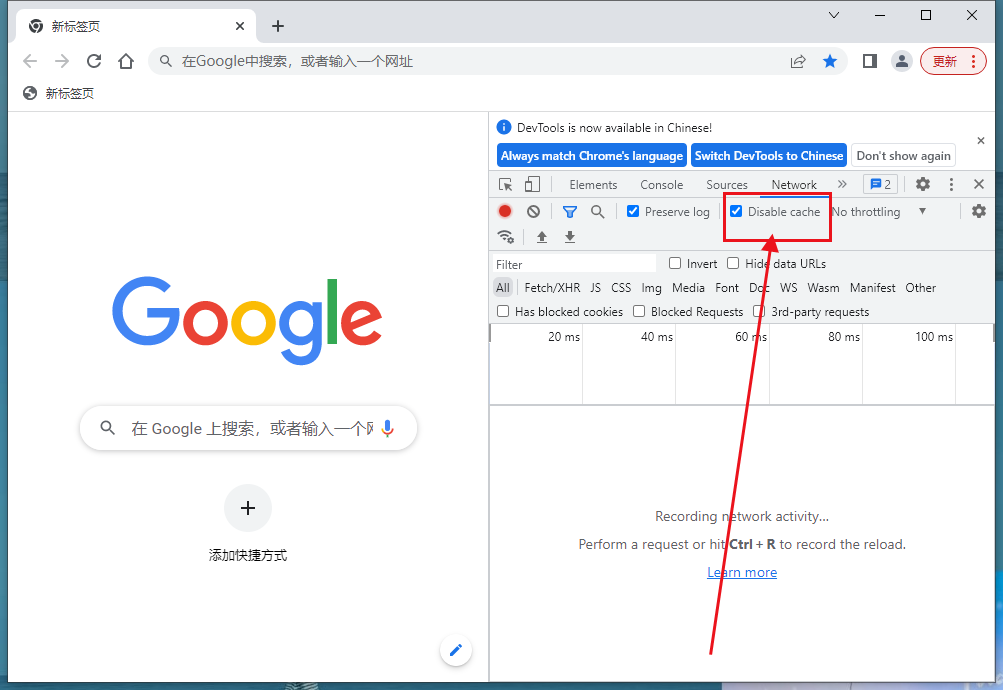Enable Hide data URLs checkbox

733,263
